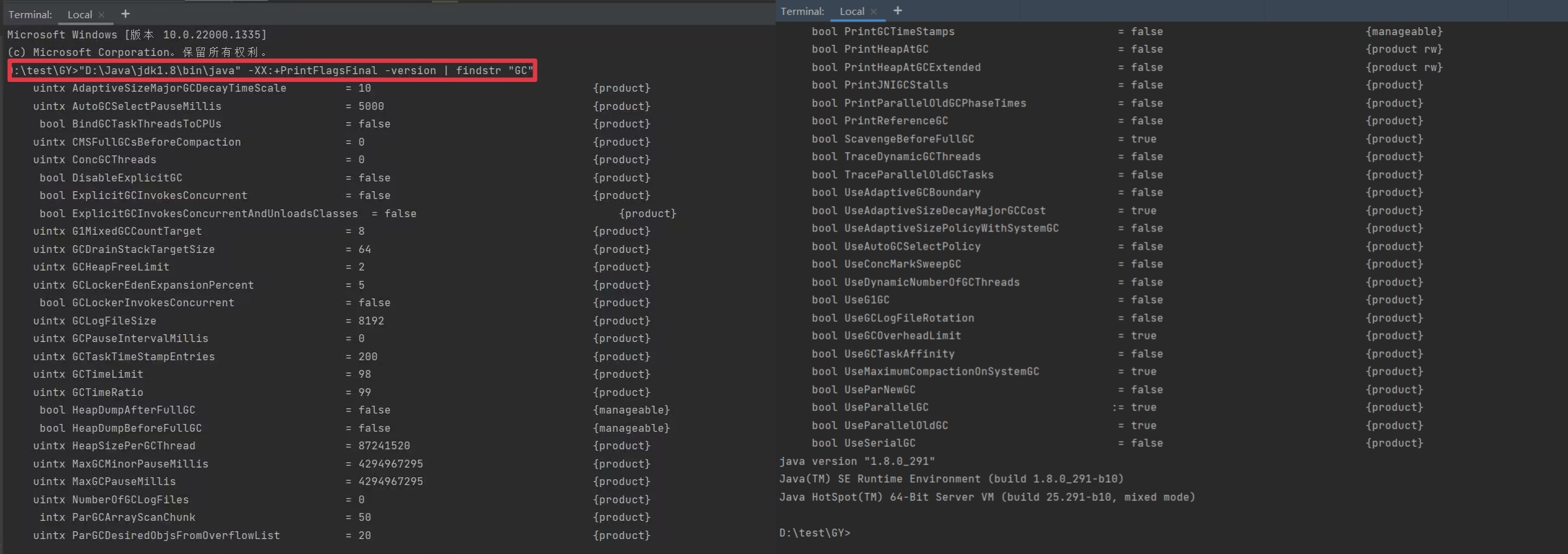The image size is (1568, 554).
Task: Click the ConcGCThreads flag name
Action: [114, 159]
